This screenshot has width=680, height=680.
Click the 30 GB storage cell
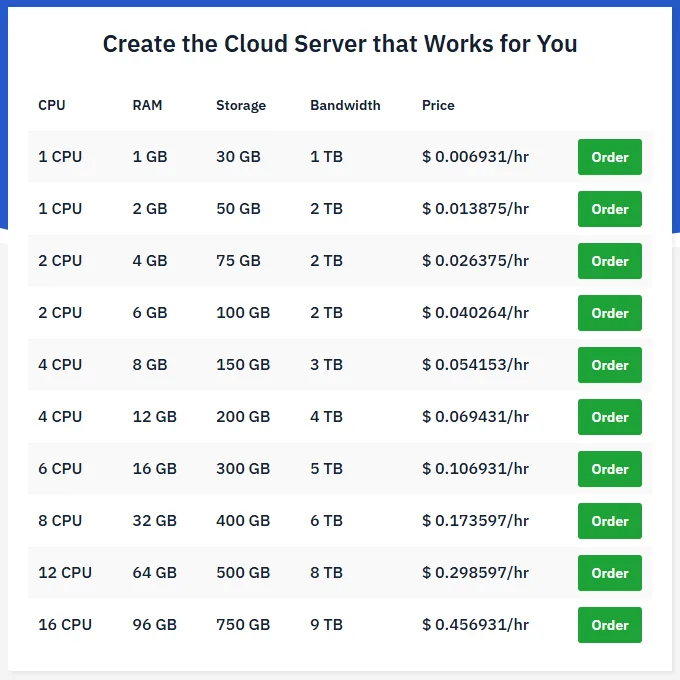(x=238, y=157)
